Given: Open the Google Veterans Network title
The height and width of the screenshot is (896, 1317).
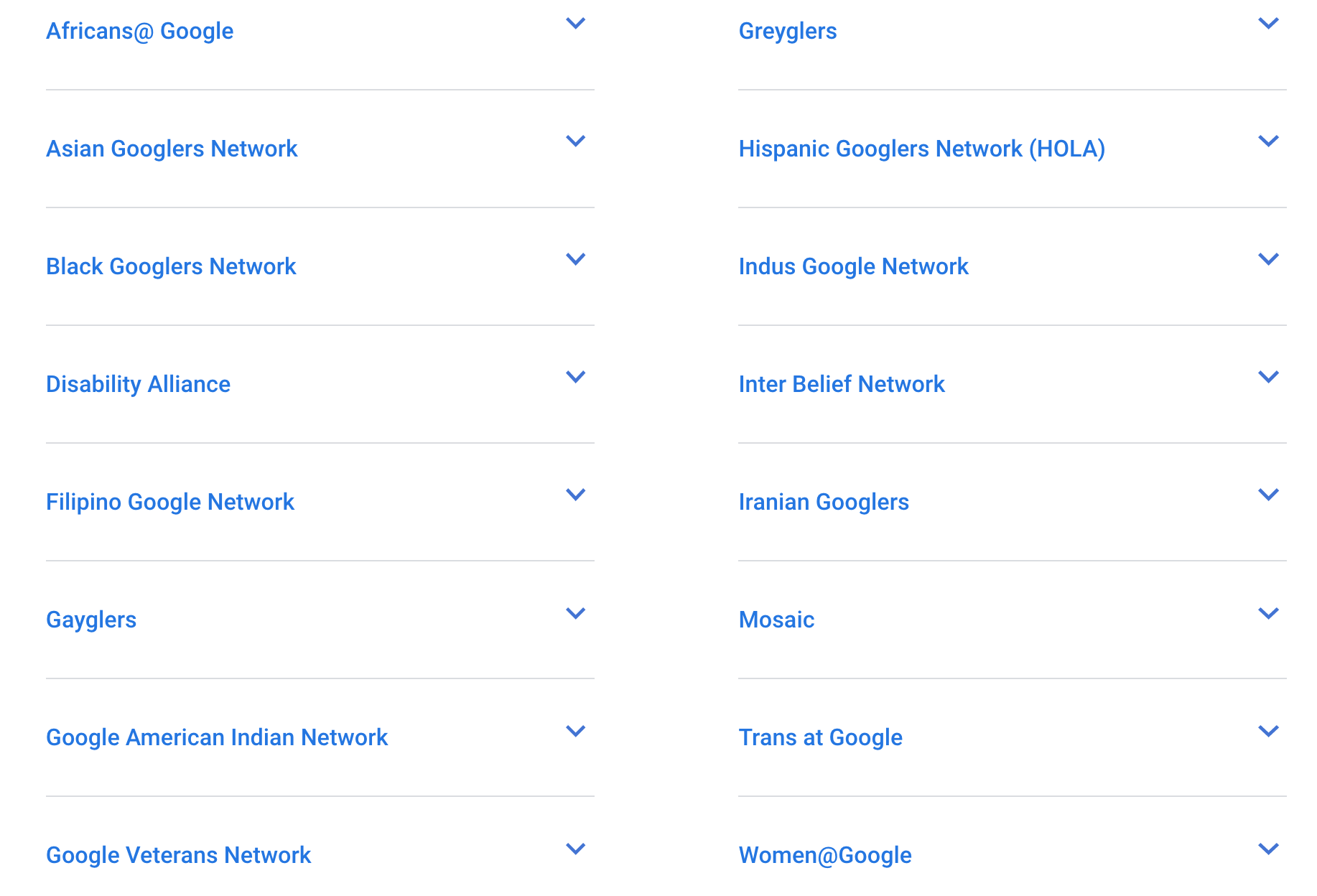Looking at the screenshot, I should [178, 855].
